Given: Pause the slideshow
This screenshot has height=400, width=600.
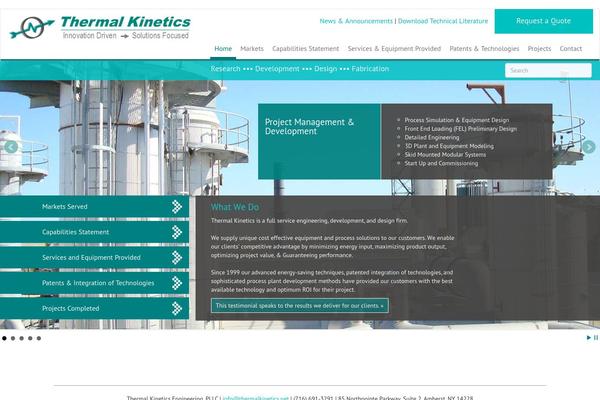Looking at the screenshot, I should pyautogui.click(x=596, y=338).
